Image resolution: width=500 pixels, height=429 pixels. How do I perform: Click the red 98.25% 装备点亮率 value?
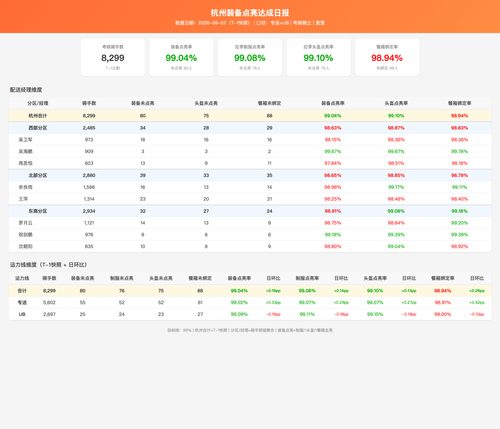pos(333,199)
